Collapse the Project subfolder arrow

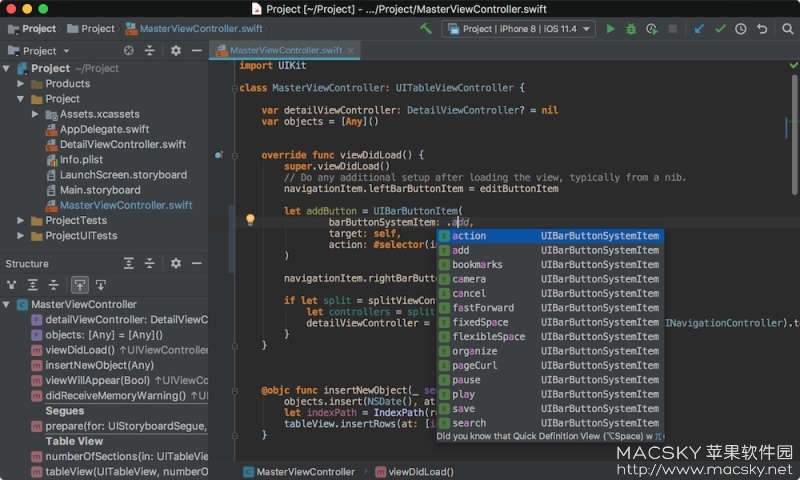point(20,98)
